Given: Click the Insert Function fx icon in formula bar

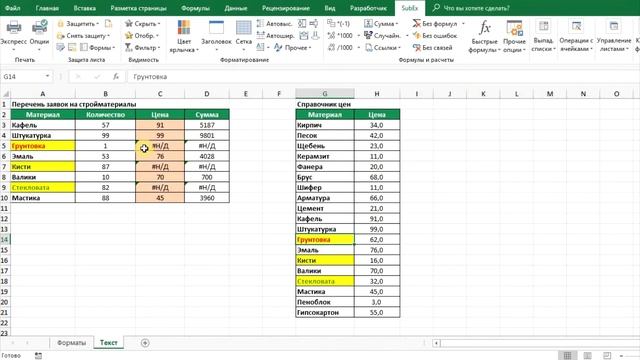Looking at the screenshot, I should pos(116,76).
